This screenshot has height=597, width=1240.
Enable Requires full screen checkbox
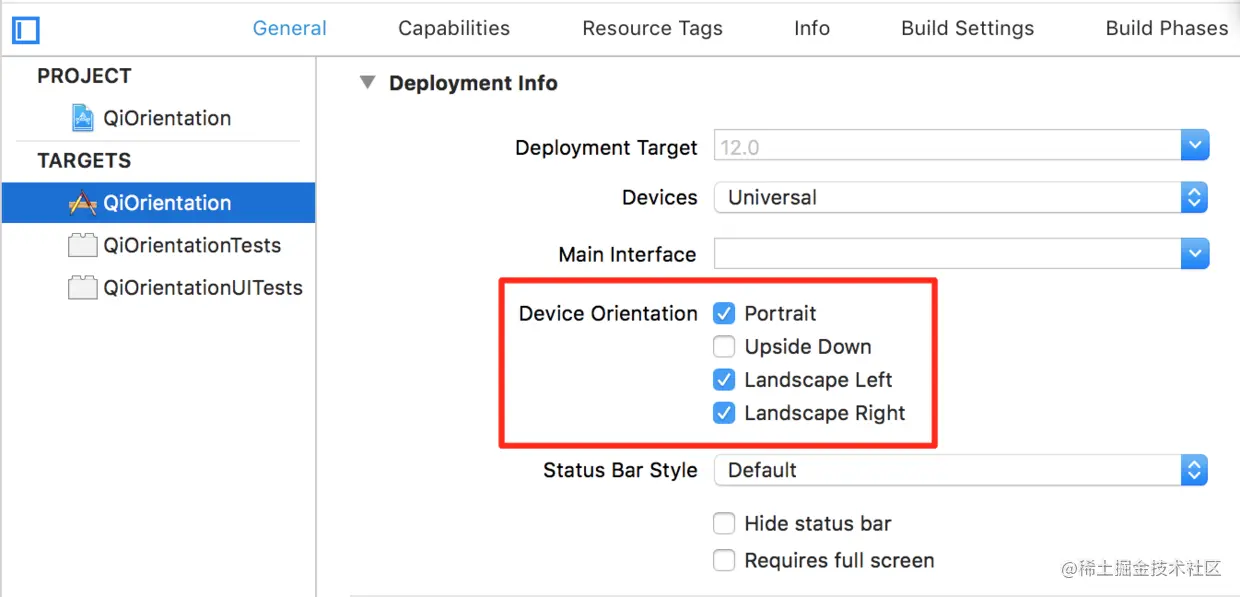724,561
